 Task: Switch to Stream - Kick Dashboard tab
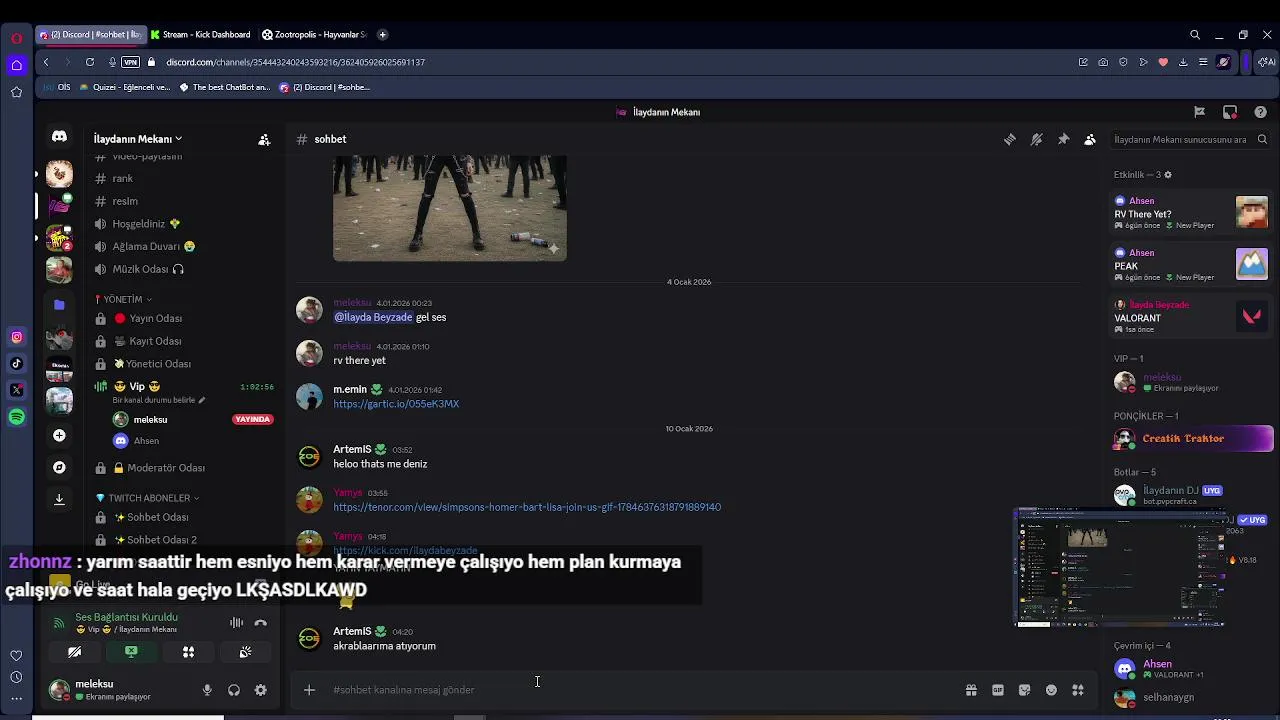coord(201,34)
